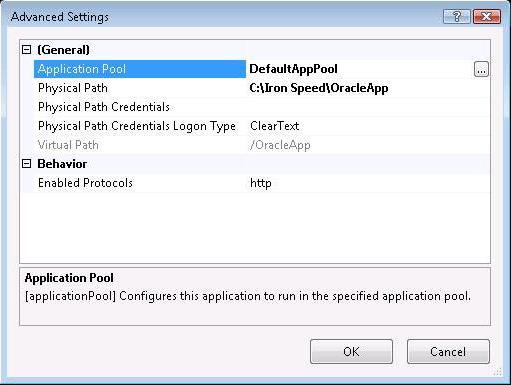Screen dimensions: 511x385
Task: Confirm settings with the OK button
Action: point(351,352)
